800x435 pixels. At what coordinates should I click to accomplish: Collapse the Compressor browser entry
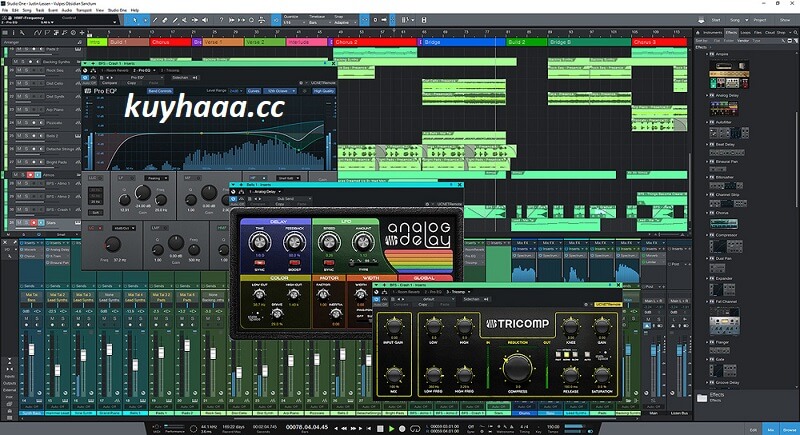tap(707, 235)
